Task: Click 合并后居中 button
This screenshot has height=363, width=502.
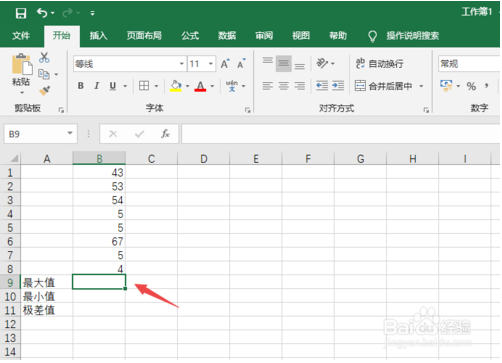Action: pyautogui.click(x=383, y=86)
